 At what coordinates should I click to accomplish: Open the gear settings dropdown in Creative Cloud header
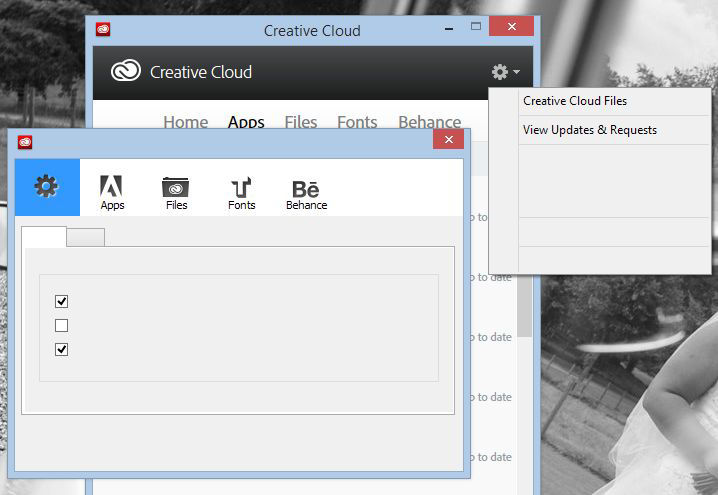click(x=506, y=72)
